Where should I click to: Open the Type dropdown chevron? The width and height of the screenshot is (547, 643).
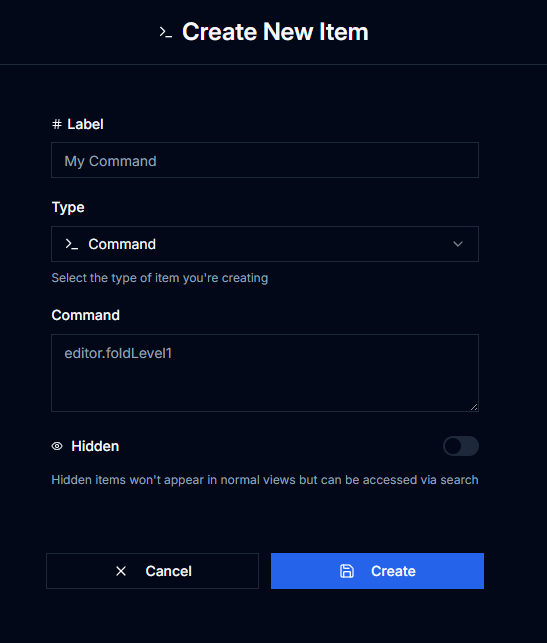(458, 244)
